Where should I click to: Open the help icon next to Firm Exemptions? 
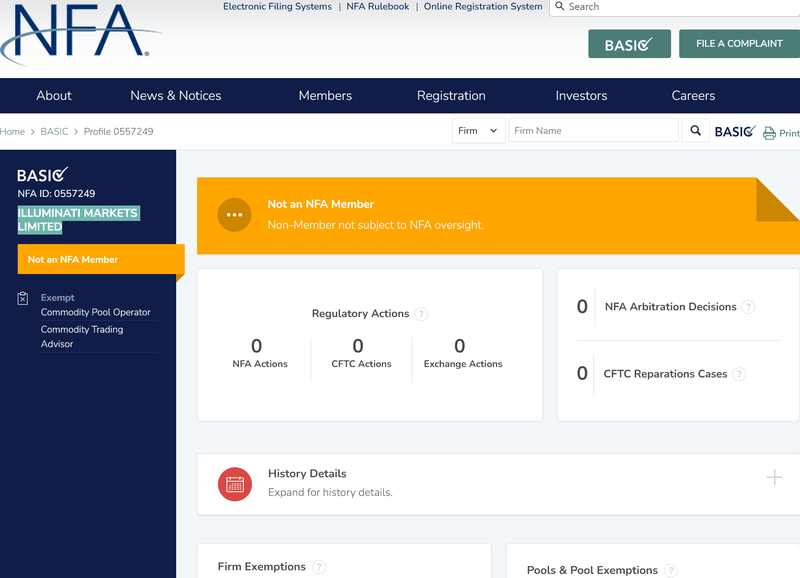point(319,567)
